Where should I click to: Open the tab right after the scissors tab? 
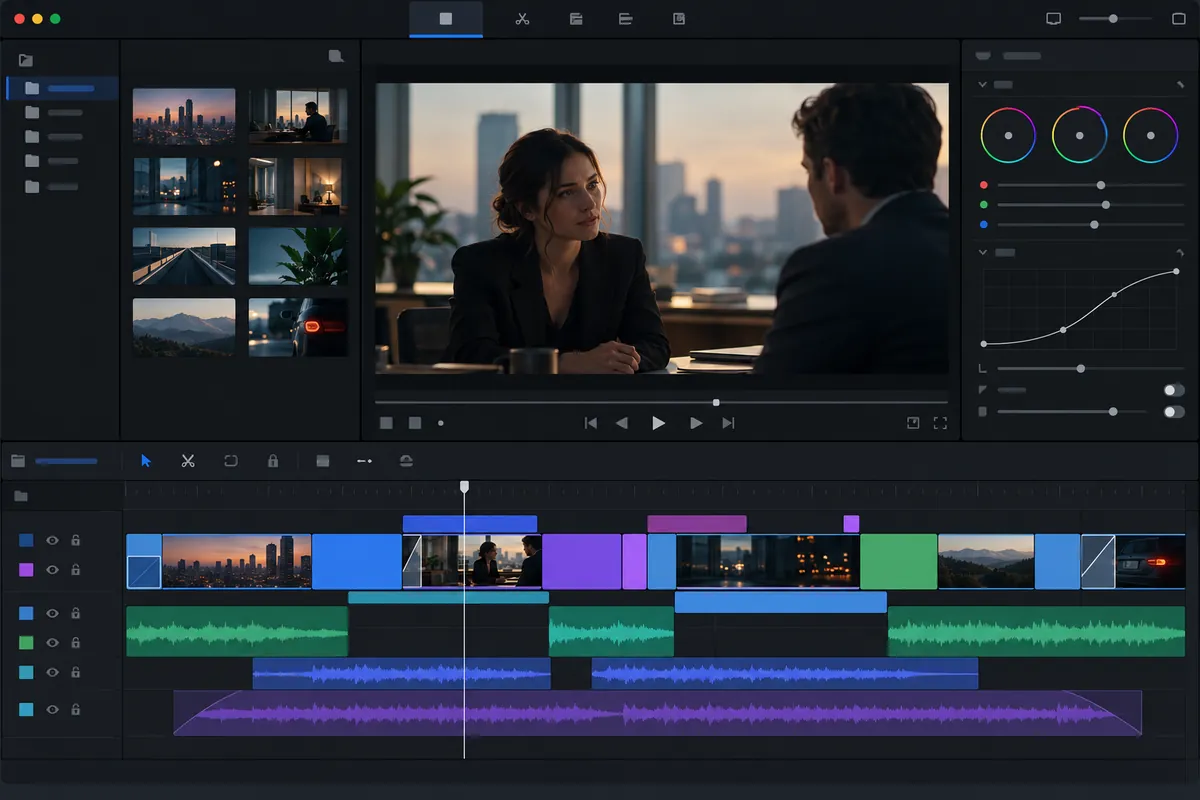tap(576, 19)
